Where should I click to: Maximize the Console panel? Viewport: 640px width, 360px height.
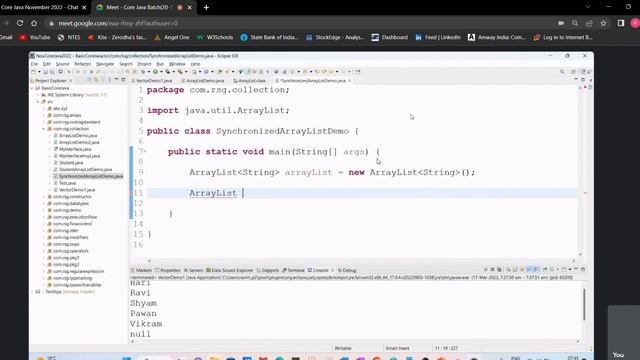click(583, 269)
